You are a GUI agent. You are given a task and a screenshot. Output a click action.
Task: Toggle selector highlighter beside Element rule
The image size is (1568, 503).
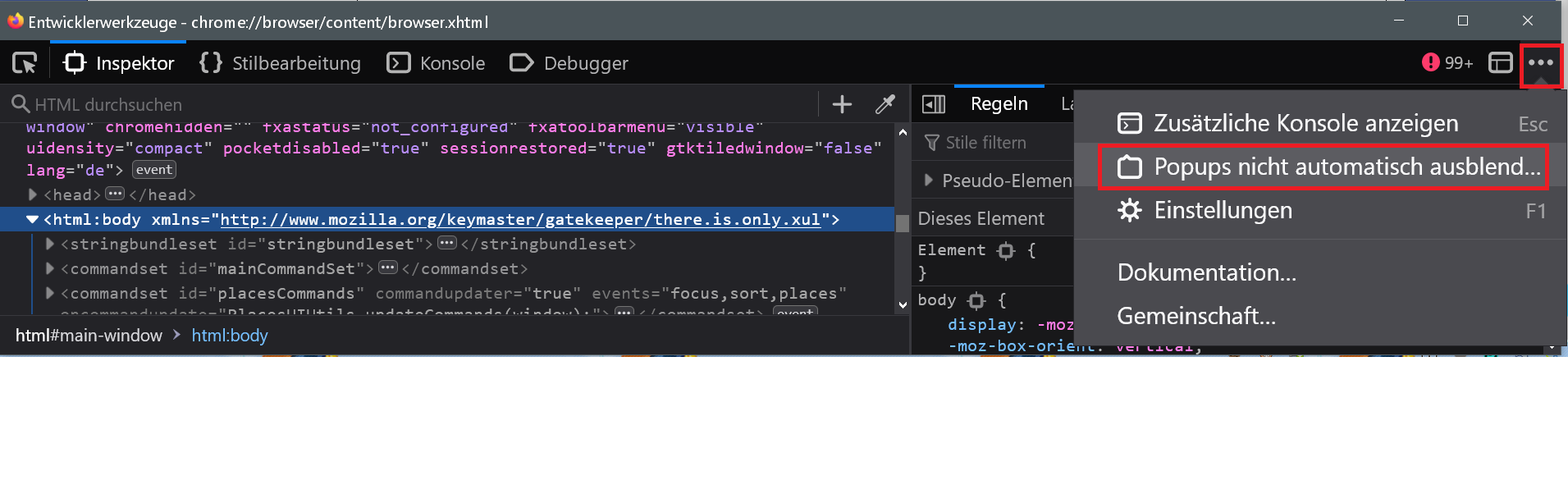1006,251
